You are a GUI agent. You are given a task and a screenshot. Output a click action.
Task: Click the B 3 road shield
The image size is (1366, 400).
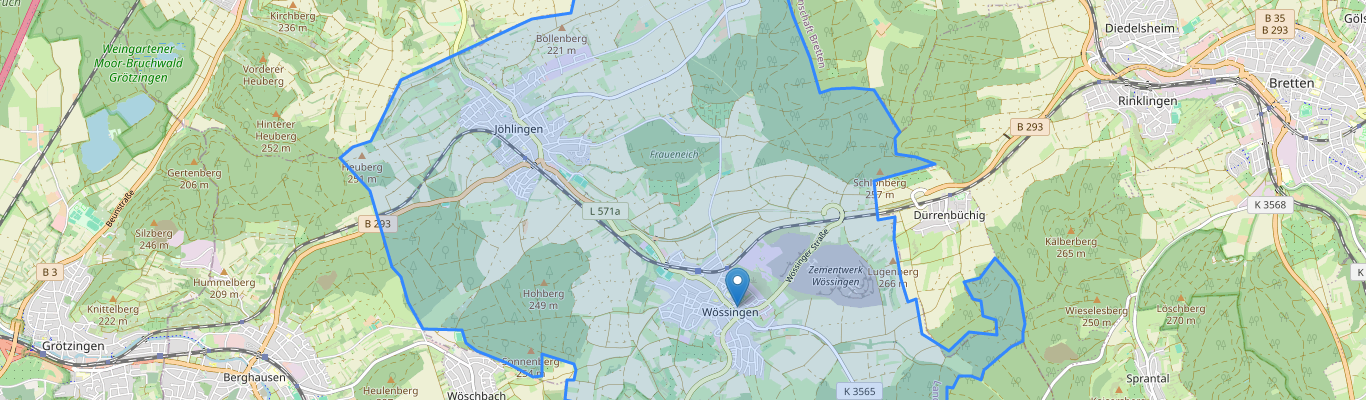(x=50, y=271)
